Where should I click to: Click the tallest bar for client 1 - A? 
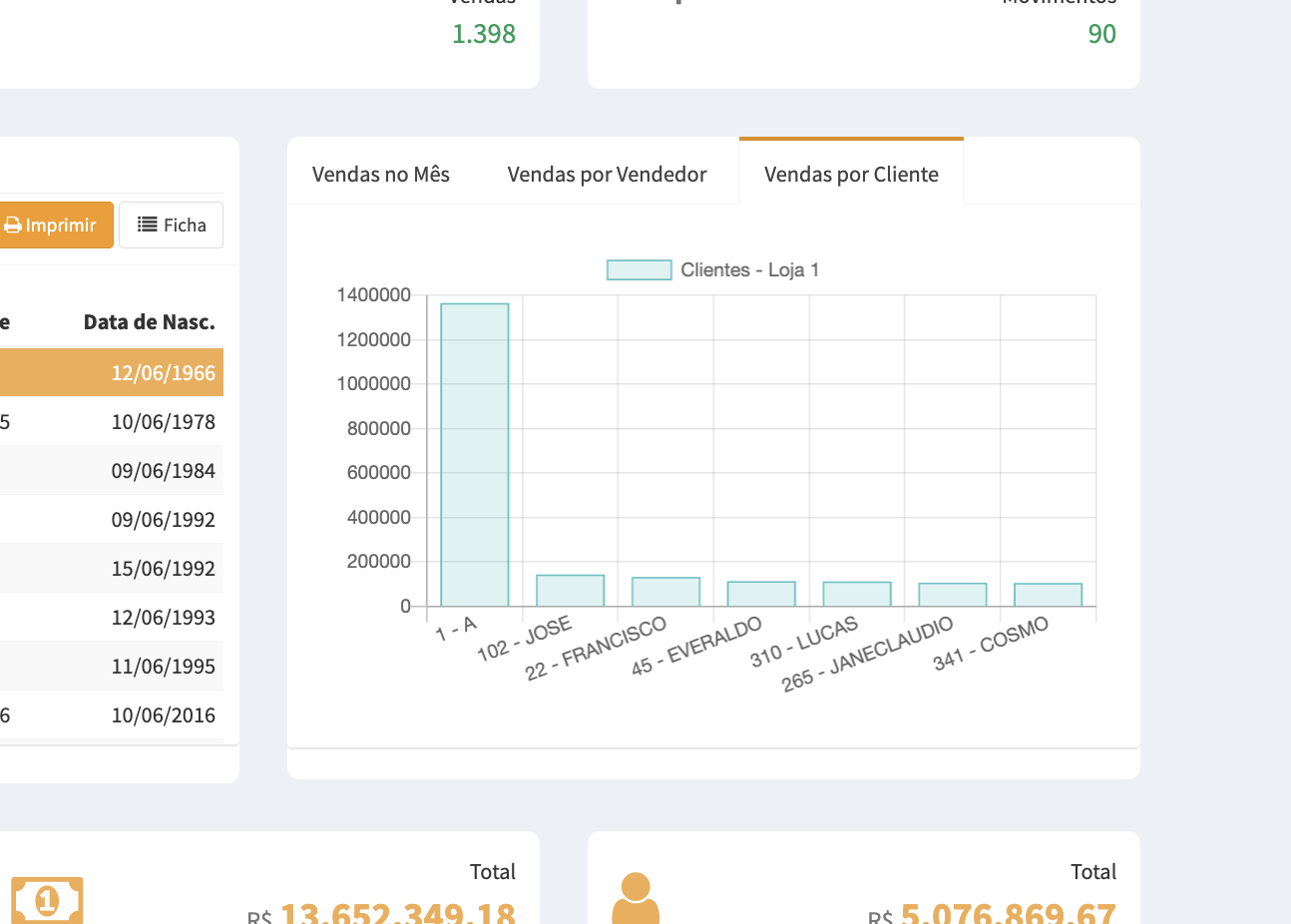pos(475,454)
